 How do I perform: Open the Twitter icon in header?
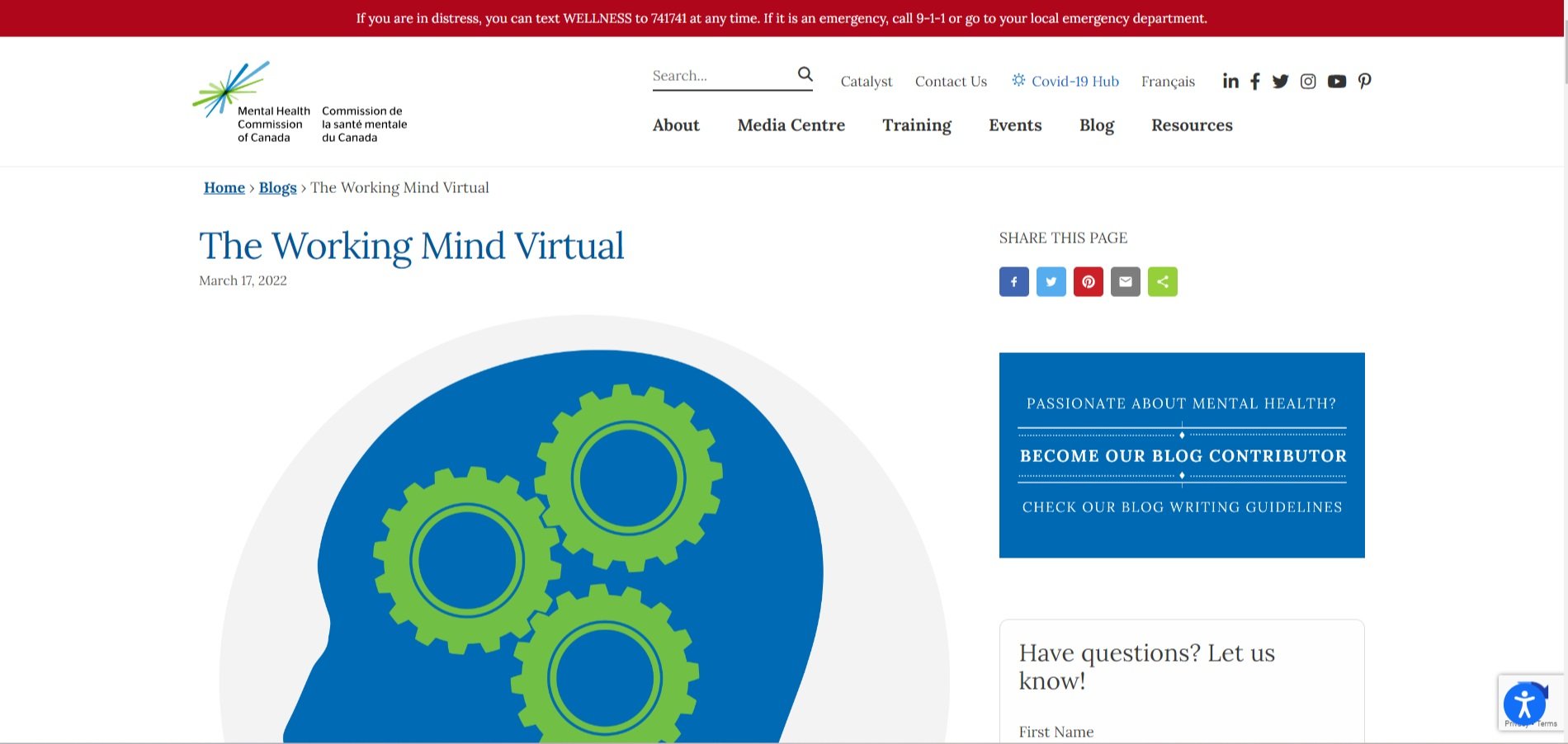pyautogui.click(x=1280, y=81)
